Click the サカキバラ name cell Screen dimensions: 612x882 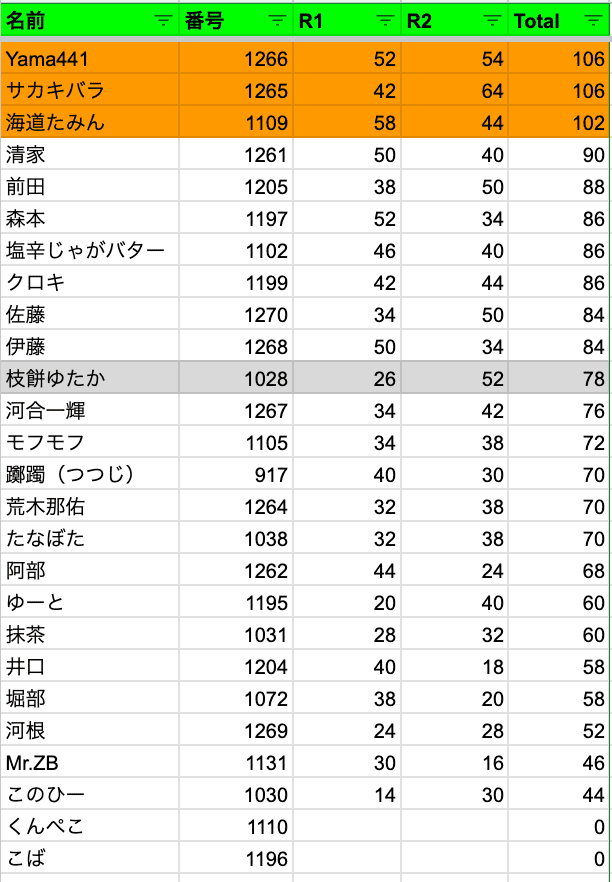pyautogui.click(x=90, y=91)
